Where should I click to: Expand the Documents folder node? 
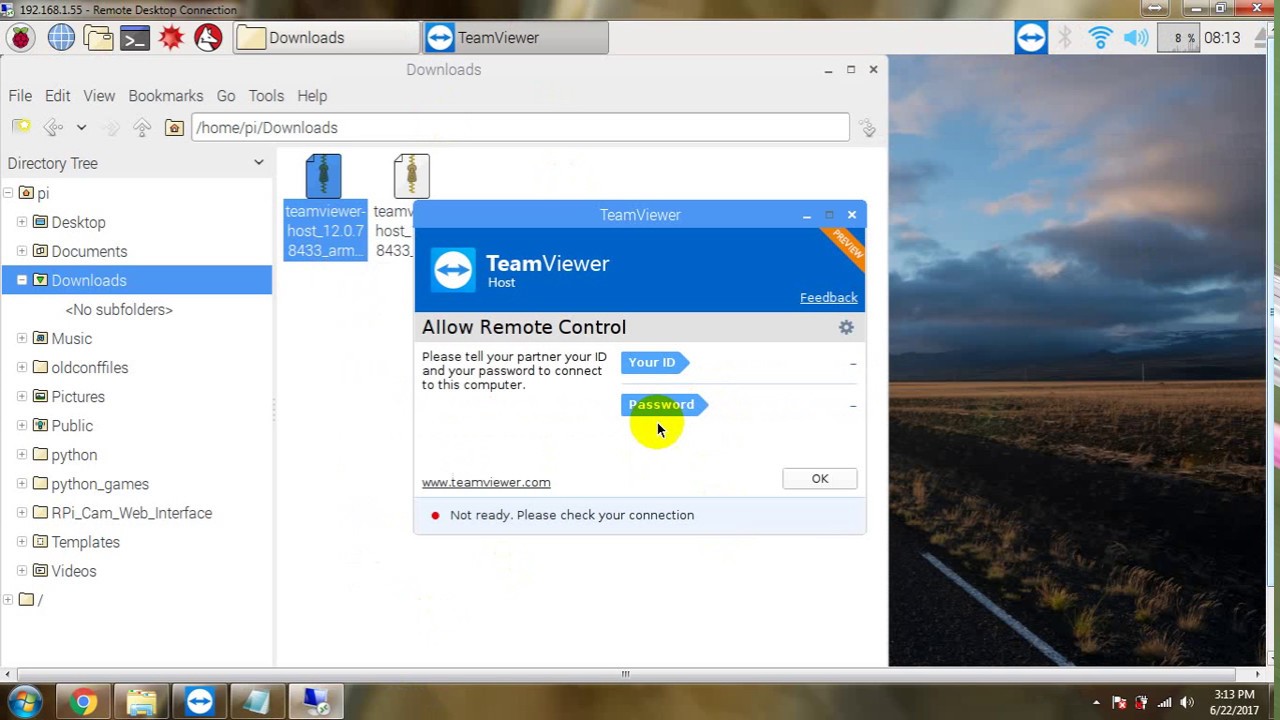[x=22, y=251]
